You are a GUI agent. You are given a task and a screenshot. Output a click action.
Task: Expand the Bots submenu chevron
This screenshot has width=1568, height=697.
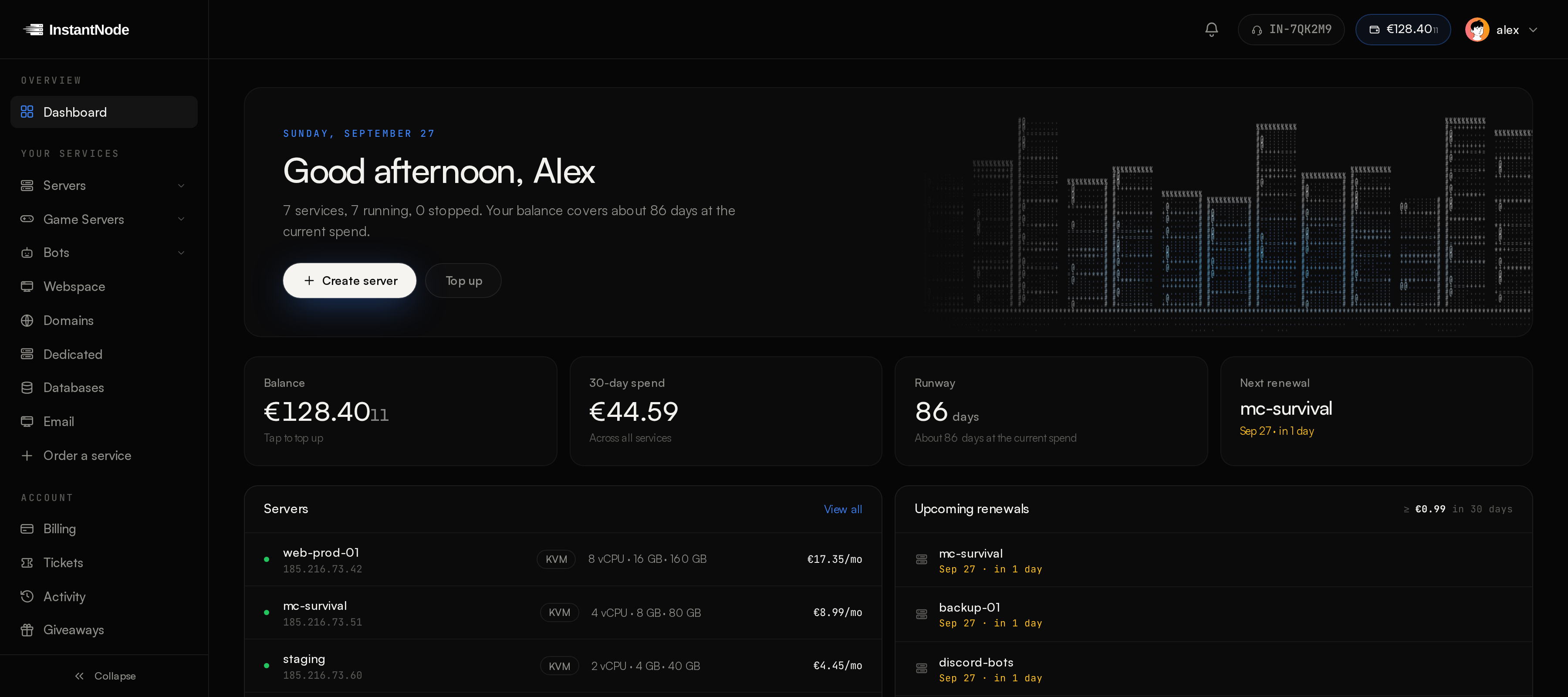[181, 253]
